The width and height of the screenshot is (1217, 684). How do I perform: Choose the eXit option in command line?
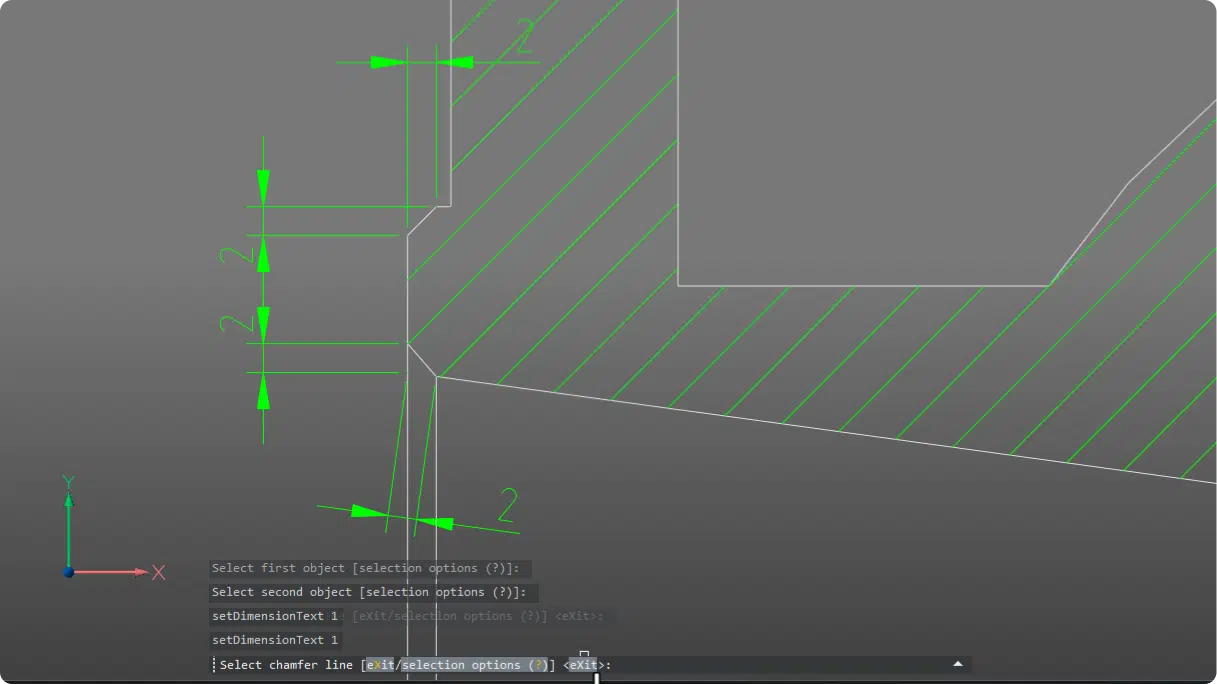tap(378, 664)
